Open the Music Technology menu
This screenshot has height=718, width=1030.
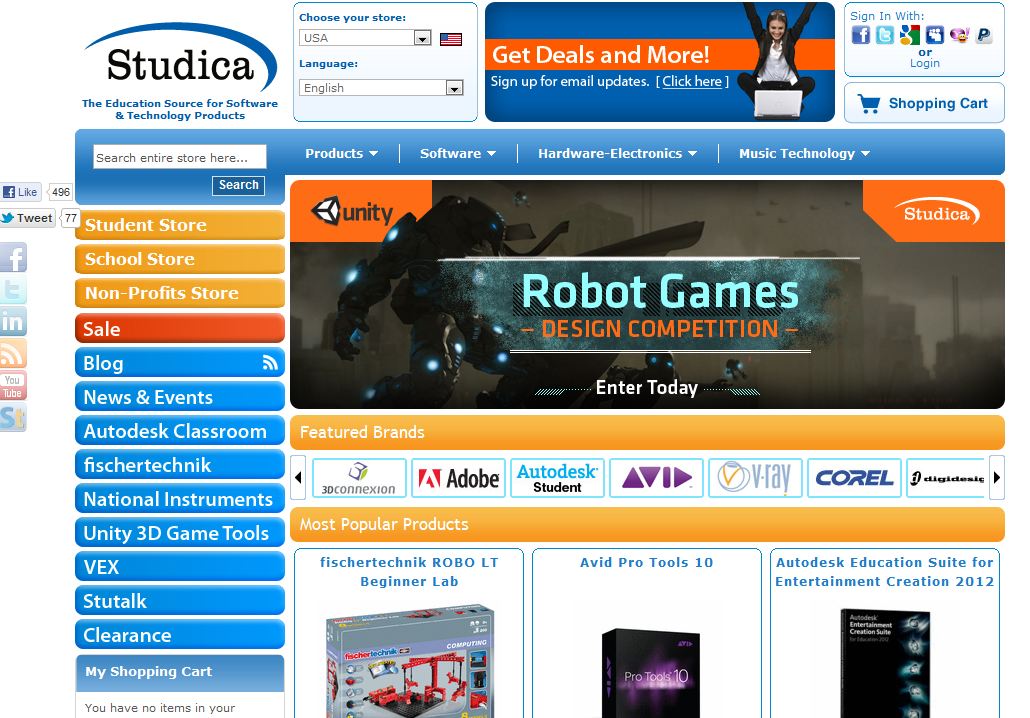[x=804, y=153]
